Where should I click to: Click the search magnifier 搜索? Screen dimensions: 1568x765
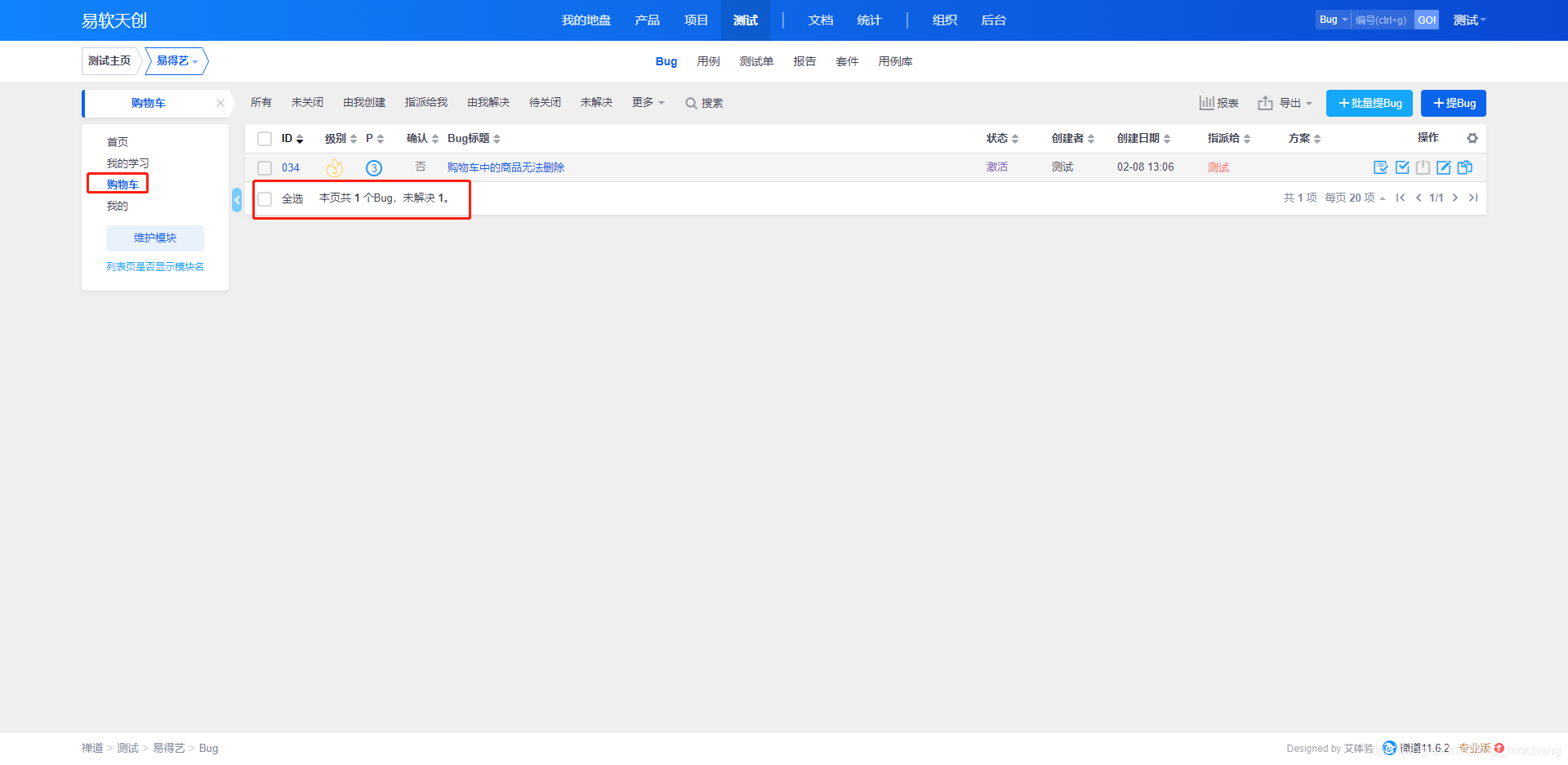(704, 103)
